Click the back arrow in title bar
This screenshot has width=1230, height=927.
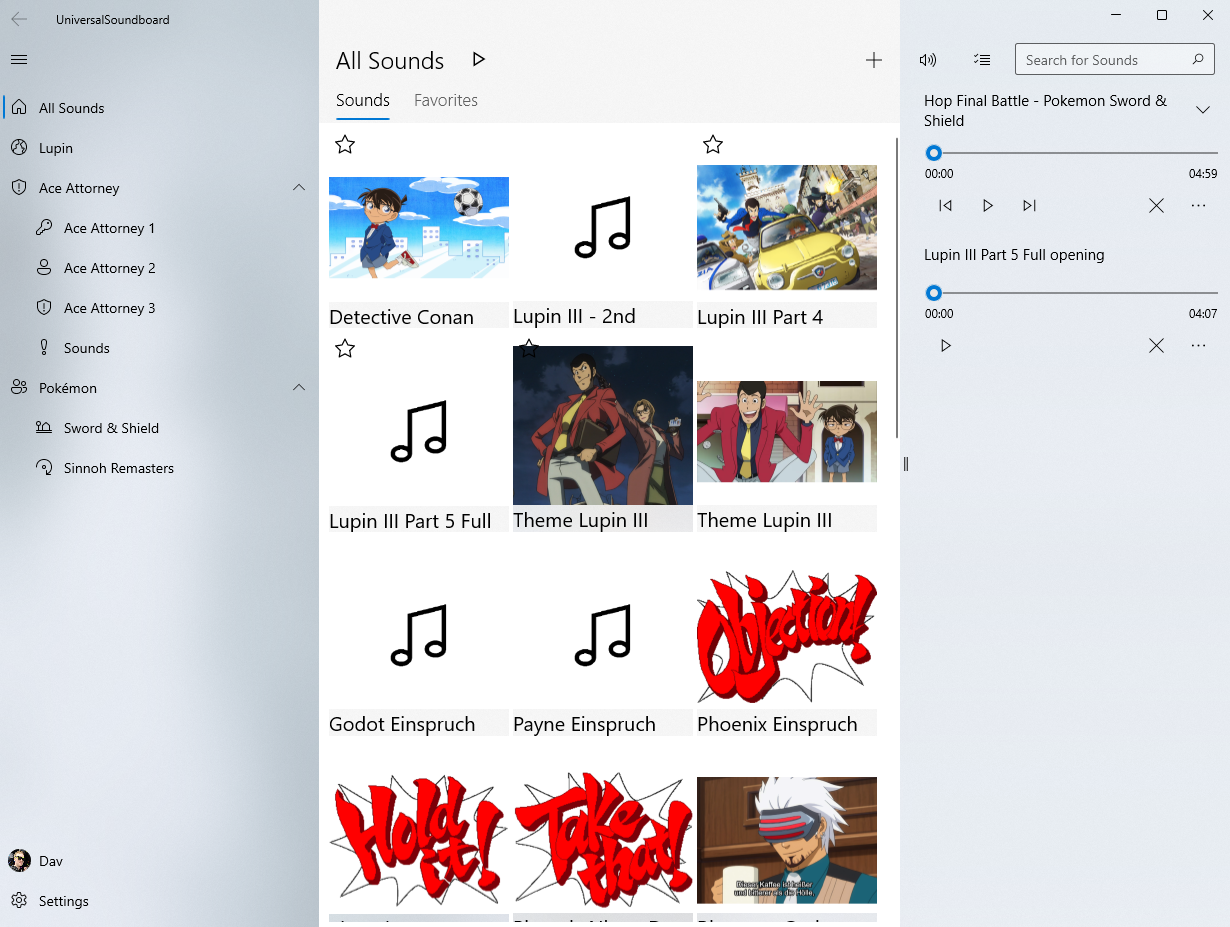19,19
